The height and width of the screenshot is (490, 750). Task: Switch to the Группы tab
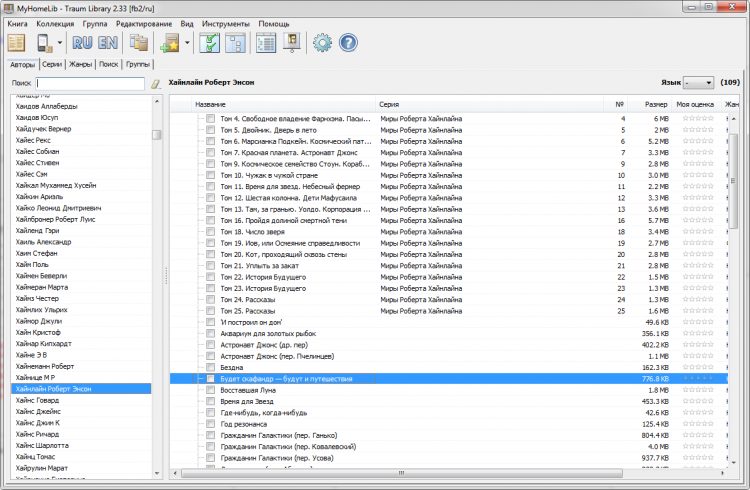tap(138, 64)
